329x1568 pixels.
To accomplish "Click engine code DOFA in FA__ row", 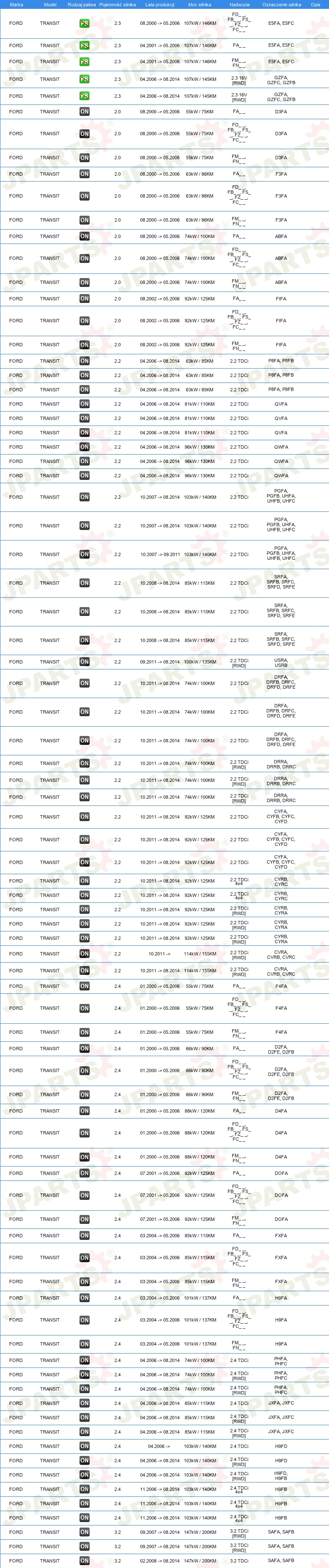I will (x=281, y=1173).
